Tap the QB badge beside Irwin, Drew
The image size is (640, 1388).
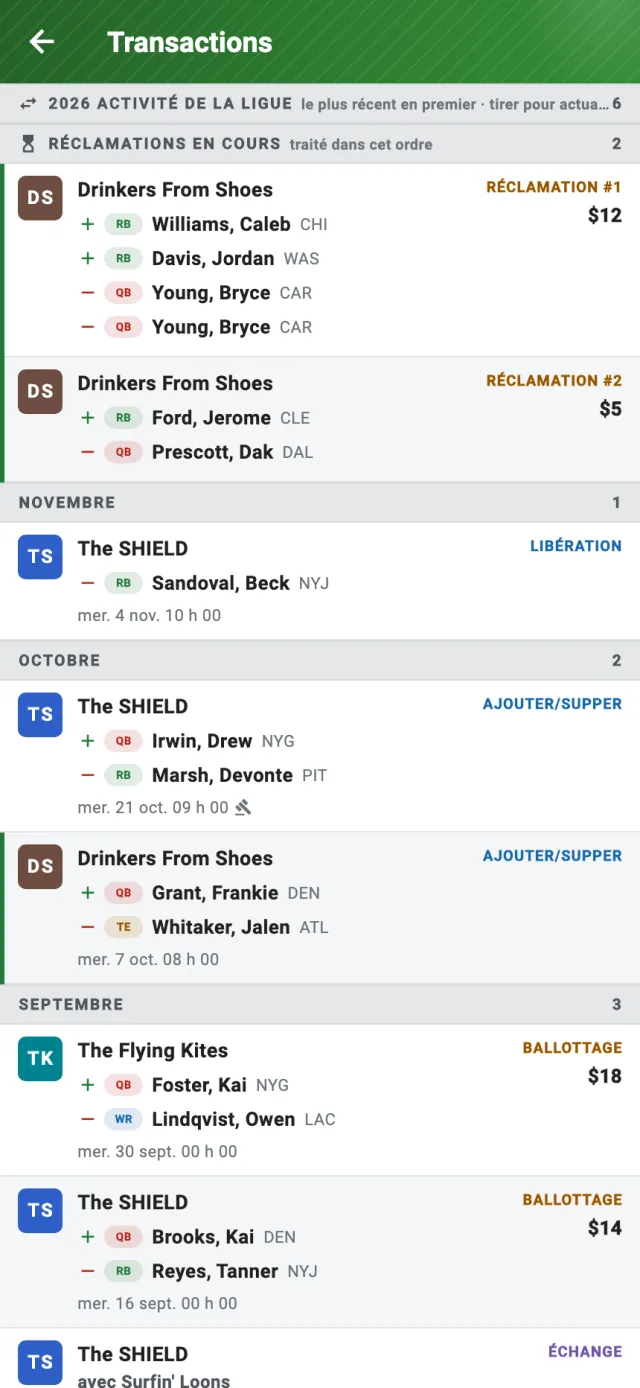point(123,741)
